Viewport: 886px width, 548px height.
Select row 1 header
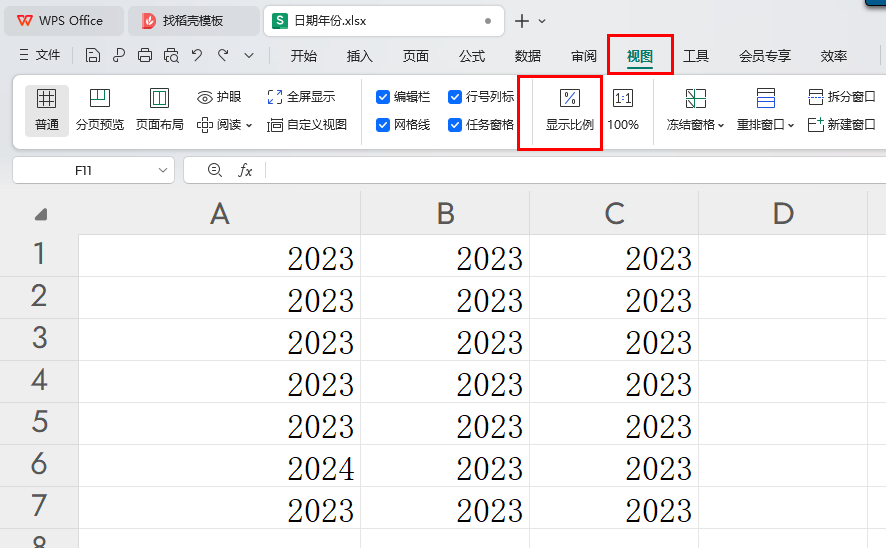click(x=39, y=255)
